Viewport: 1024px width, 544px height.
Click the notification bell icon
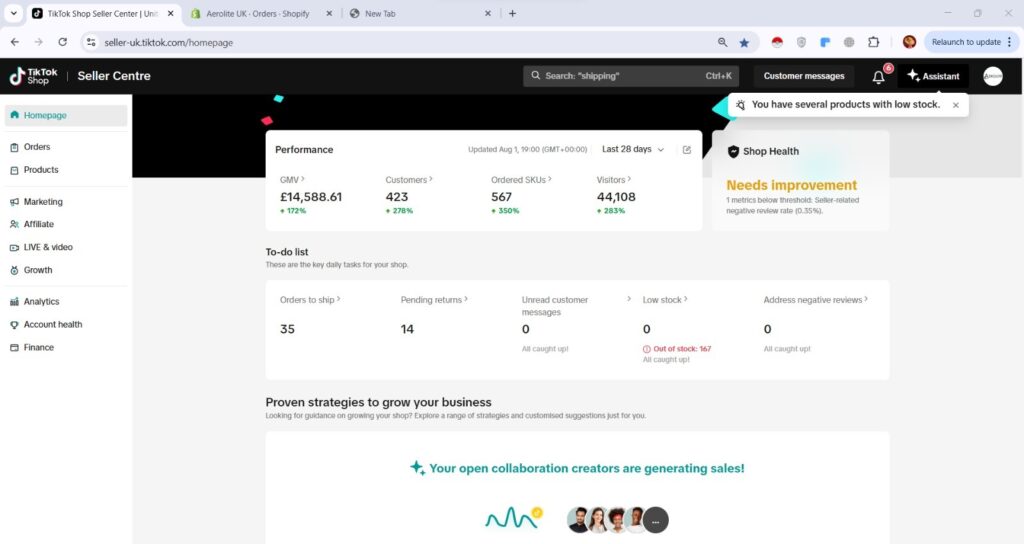[878, 77]
